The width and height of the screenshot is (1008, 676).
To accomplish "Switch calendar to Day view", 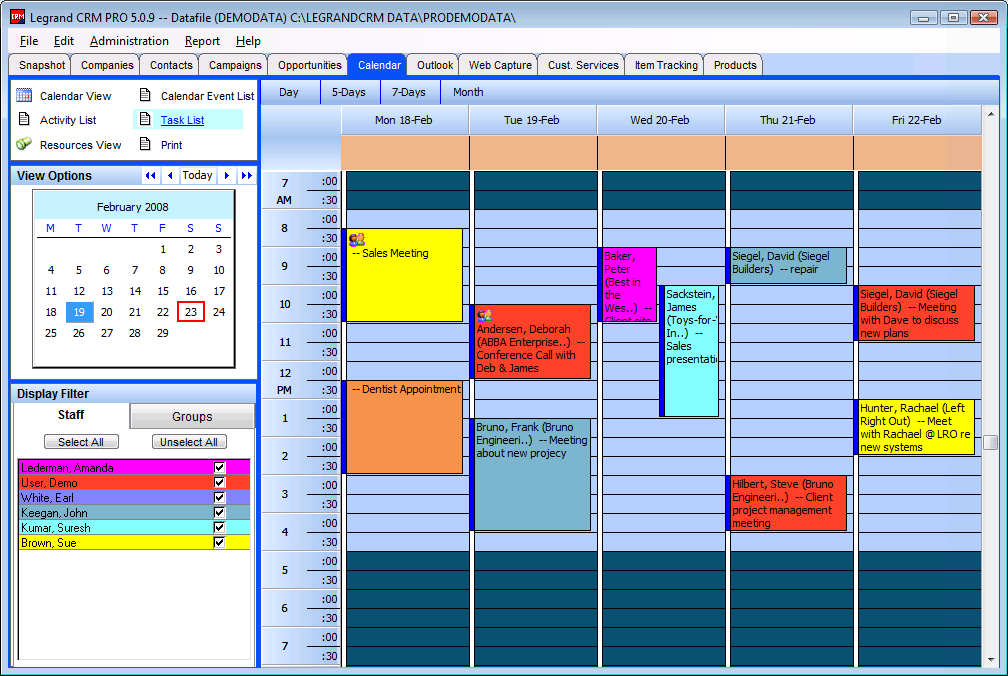I will click(x=289, y=92).
